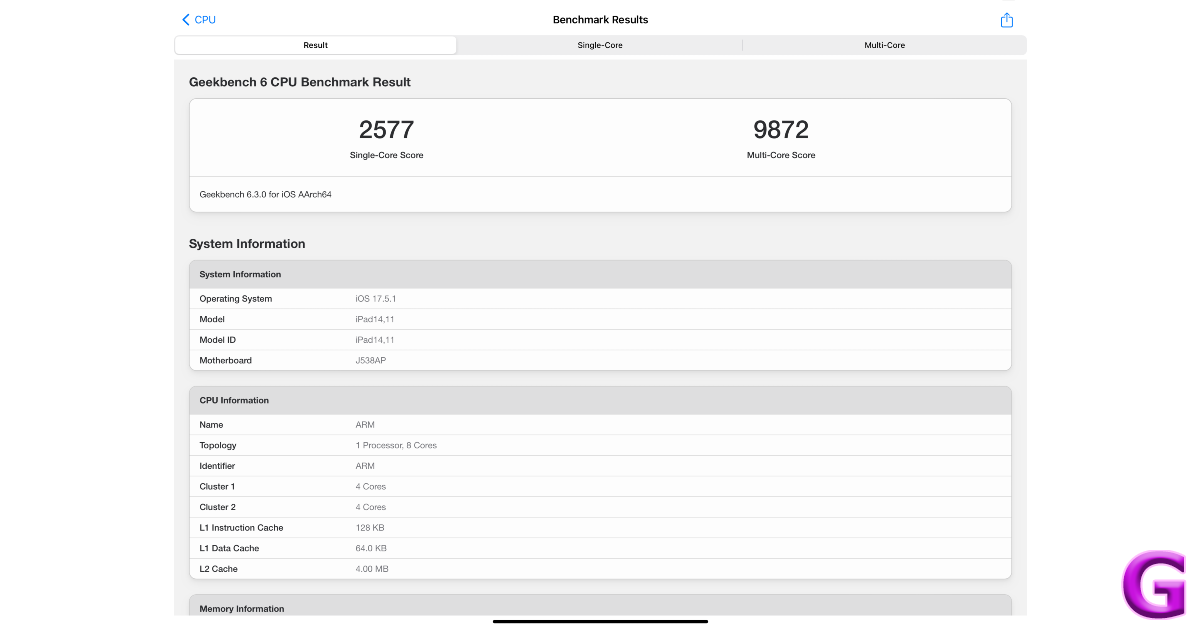Select L2 Cache value 4.00 MB
This screenshot has height=628, width=1200.
[x=372, y=569]
